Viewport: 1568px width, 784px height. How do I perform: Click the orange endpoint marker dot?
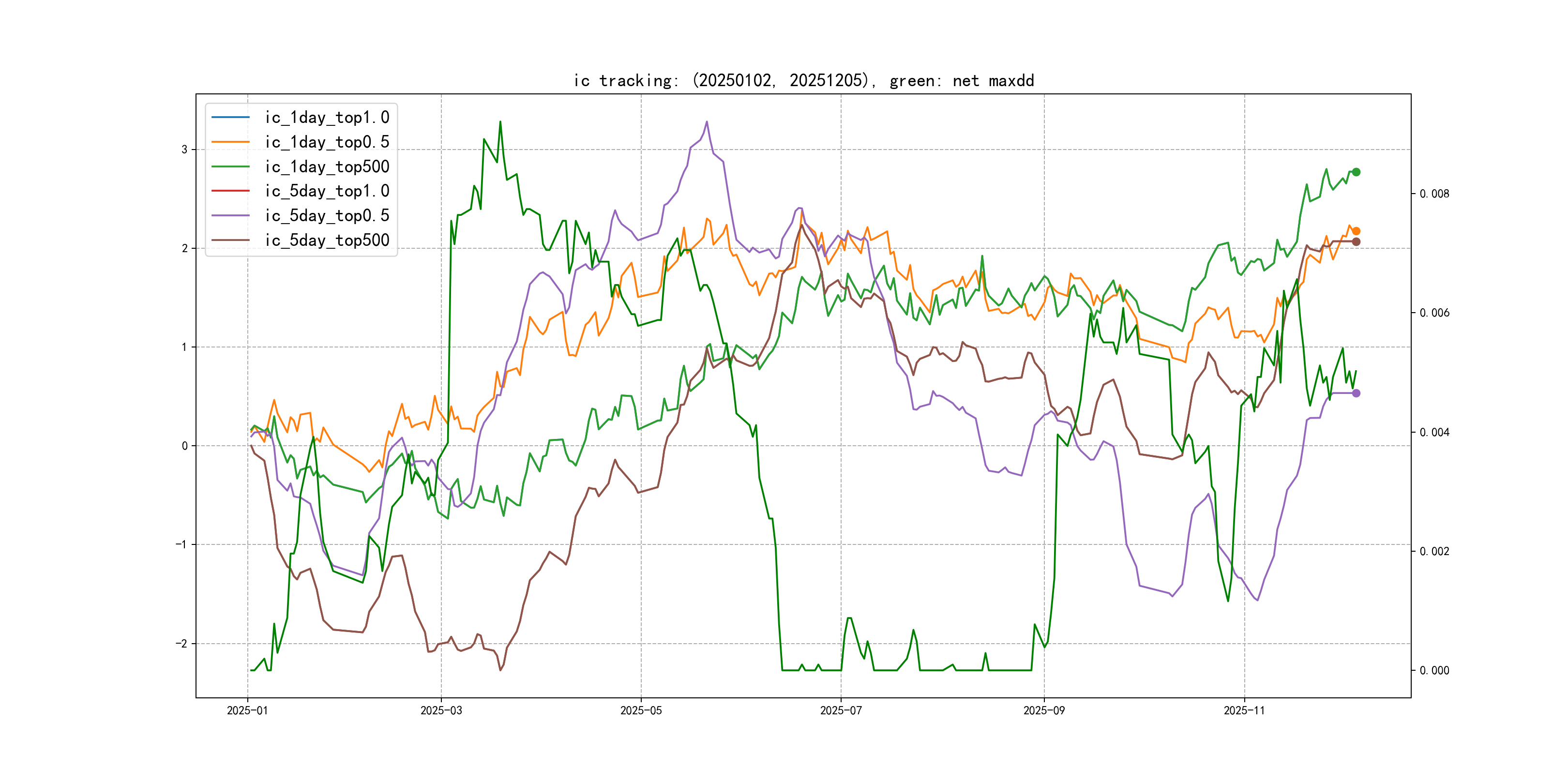coord(1356,231)
